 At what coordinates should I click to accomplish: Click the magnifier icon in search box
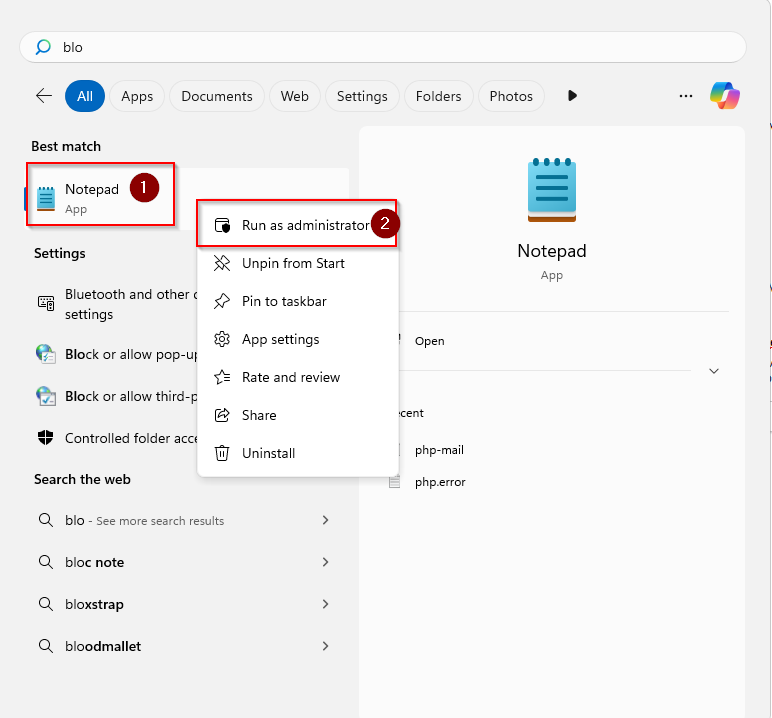point(43,47)
